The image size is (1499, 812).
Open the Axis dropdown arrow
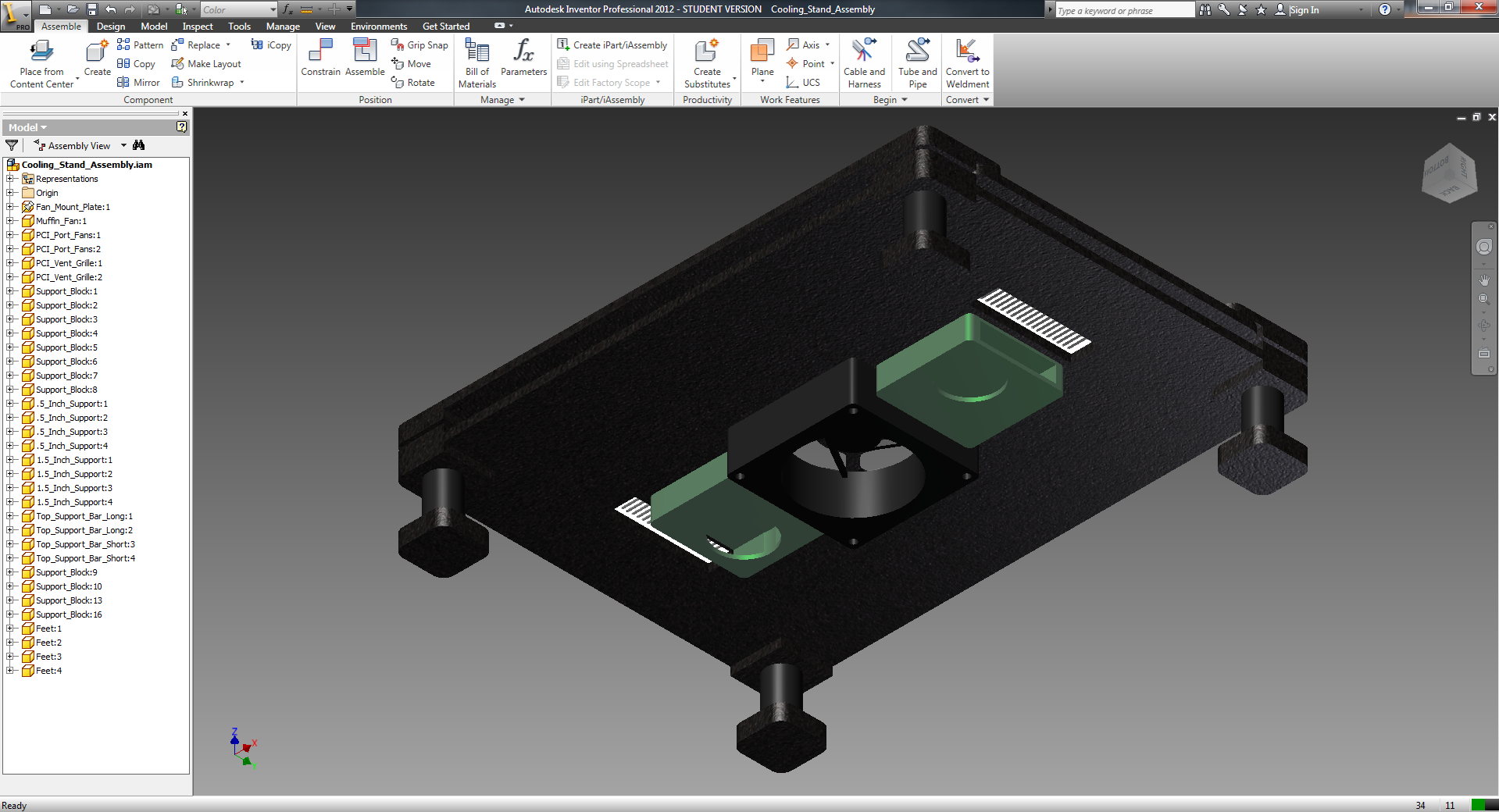[828, 45]
